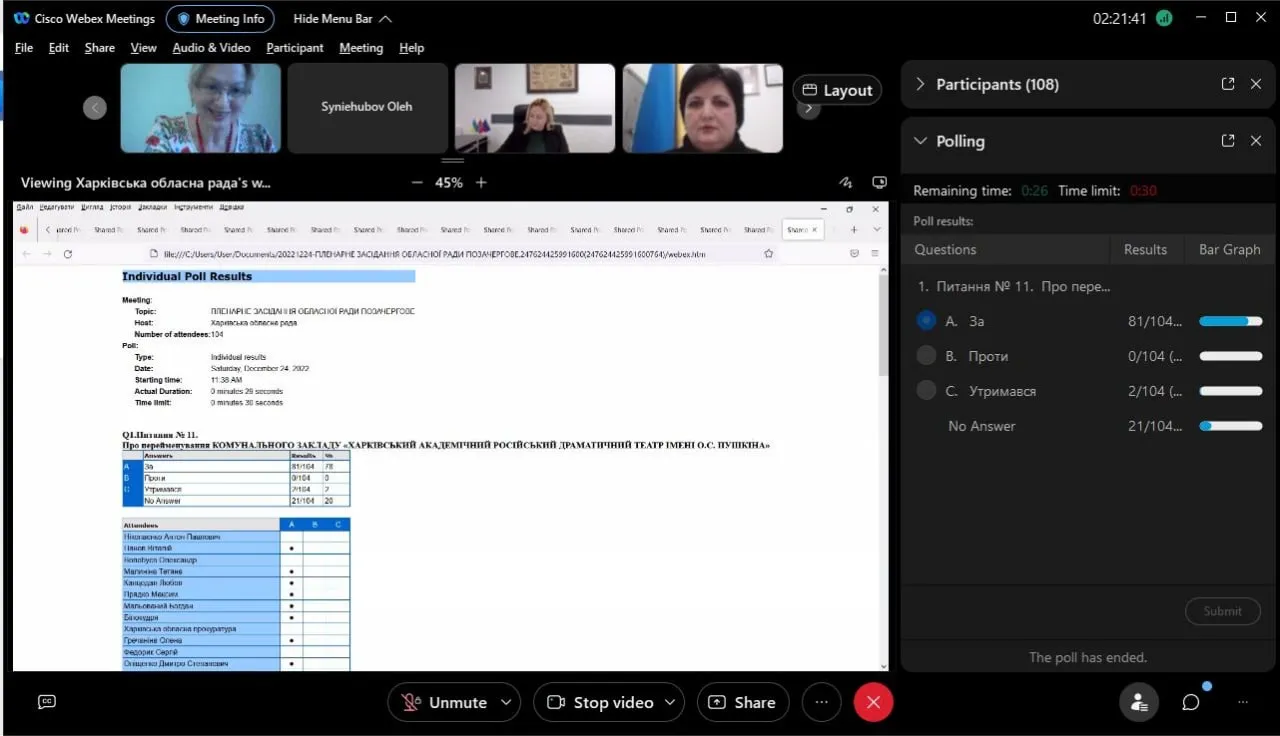Select answer B. Проти radio button

point(926,356)
